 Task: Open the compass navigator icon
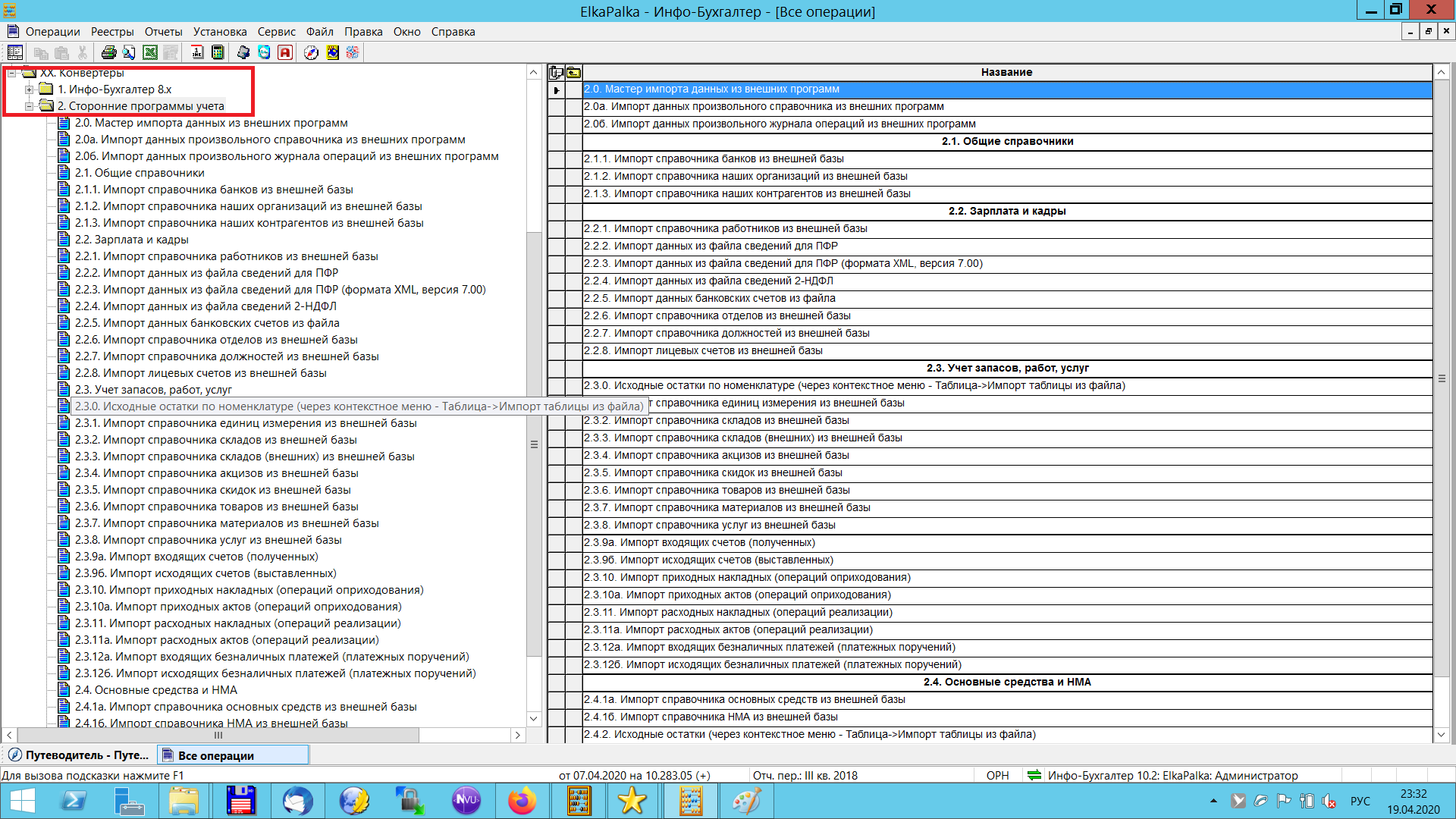click(x=311, y=52)
